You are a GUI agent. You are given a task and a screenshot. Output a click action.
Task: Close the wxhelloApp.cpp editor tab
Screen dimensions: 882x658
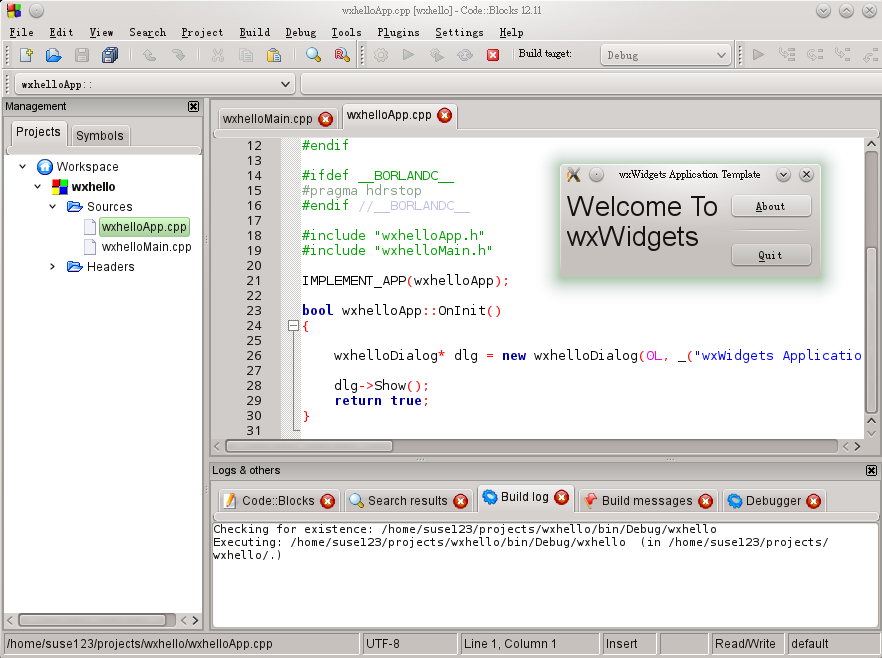click(x=444, y=115)
